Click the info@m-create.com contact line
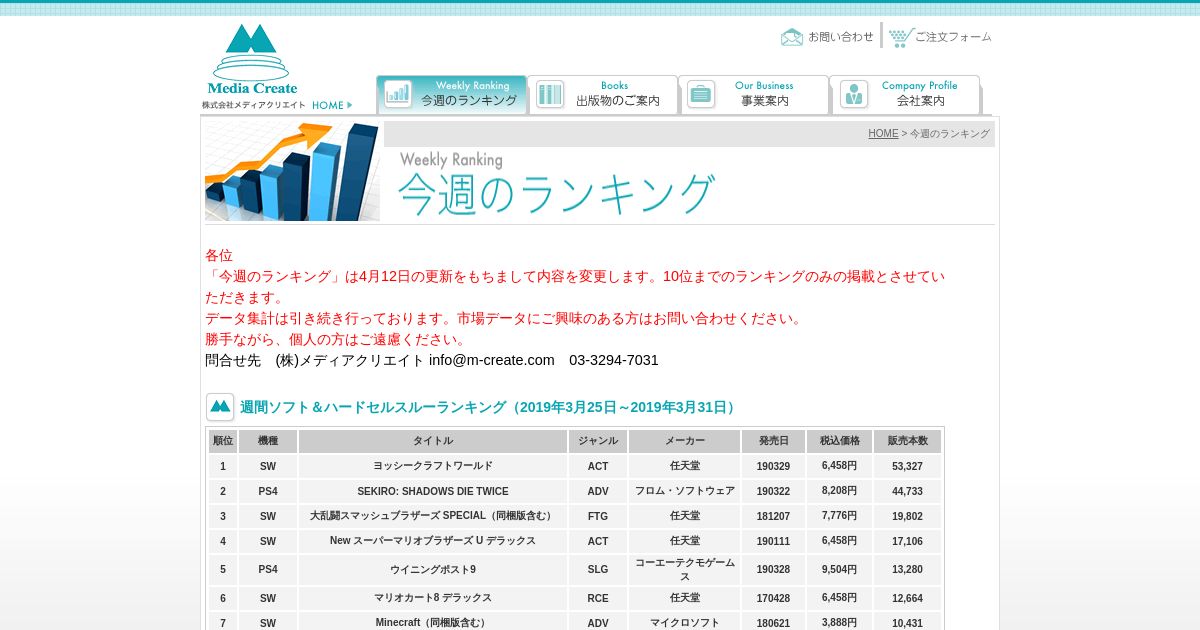The image size is (1200, 630). 432,360
